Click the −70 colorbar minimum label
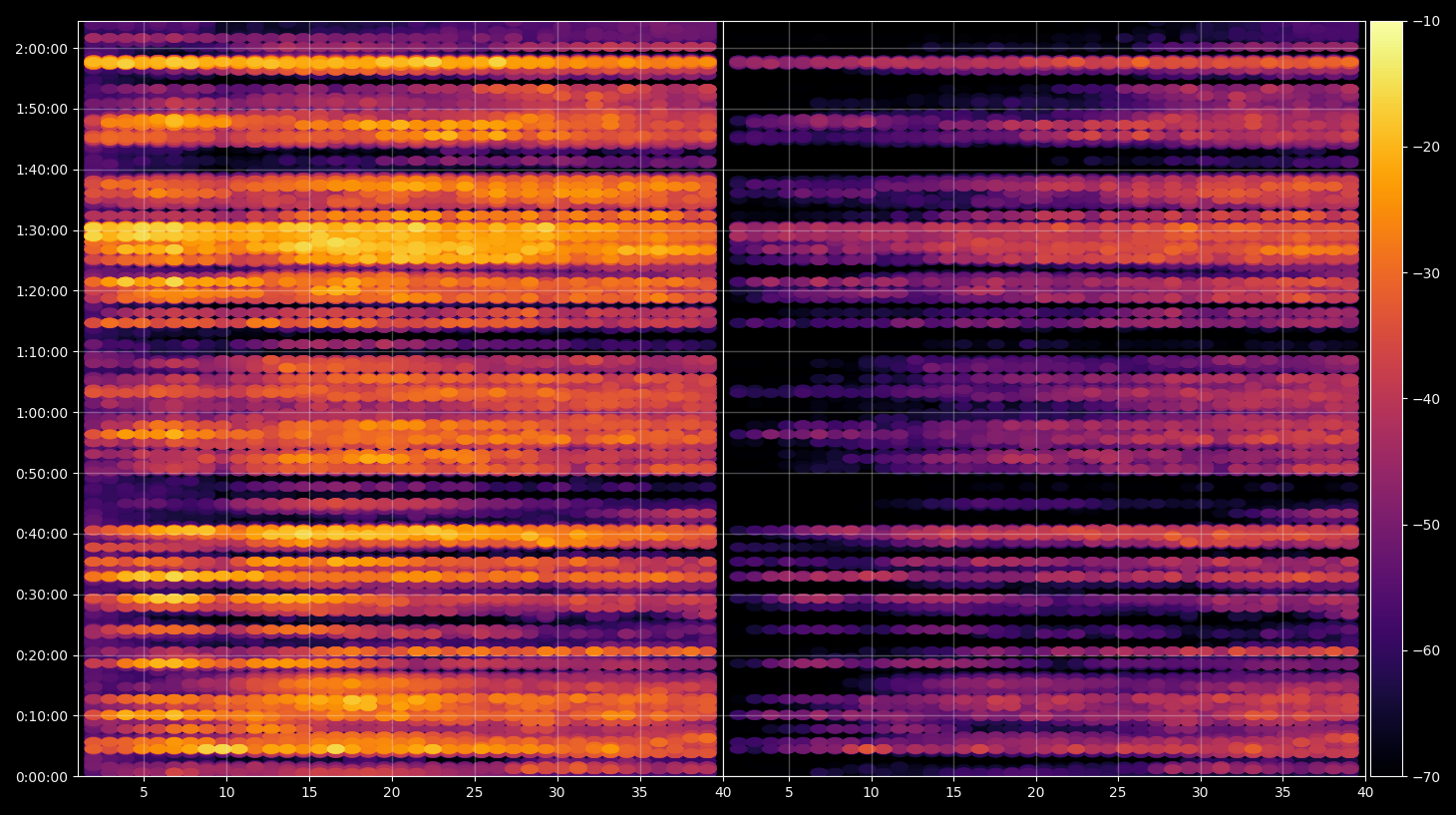Screen dimensions: 1456x815 1426,776
